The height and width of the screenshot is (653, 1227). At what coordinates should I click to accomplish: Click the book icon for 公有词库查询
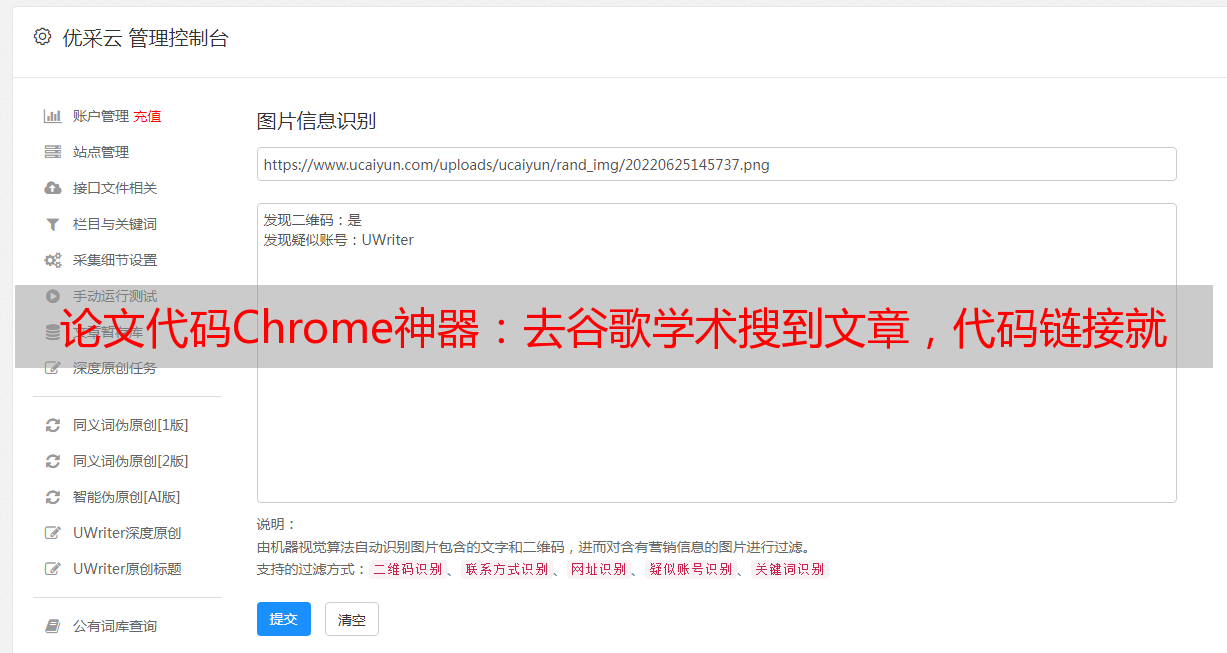[53, 626]
